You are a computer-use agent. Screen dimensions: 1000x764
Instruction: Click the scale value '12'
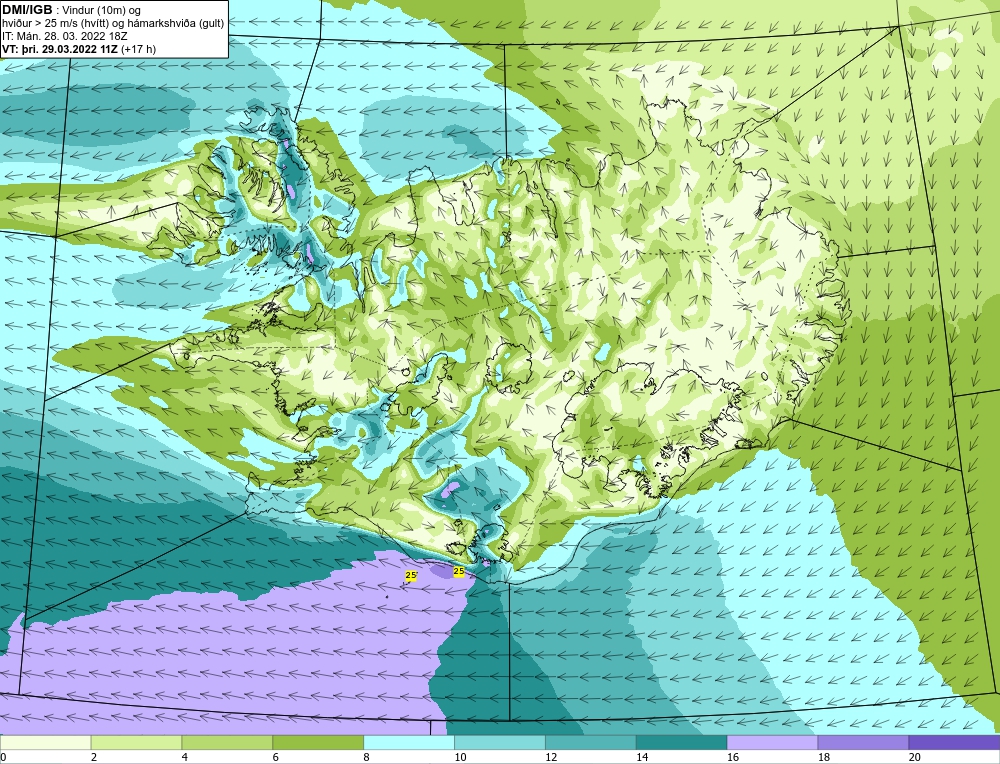[x=551, y=757]
